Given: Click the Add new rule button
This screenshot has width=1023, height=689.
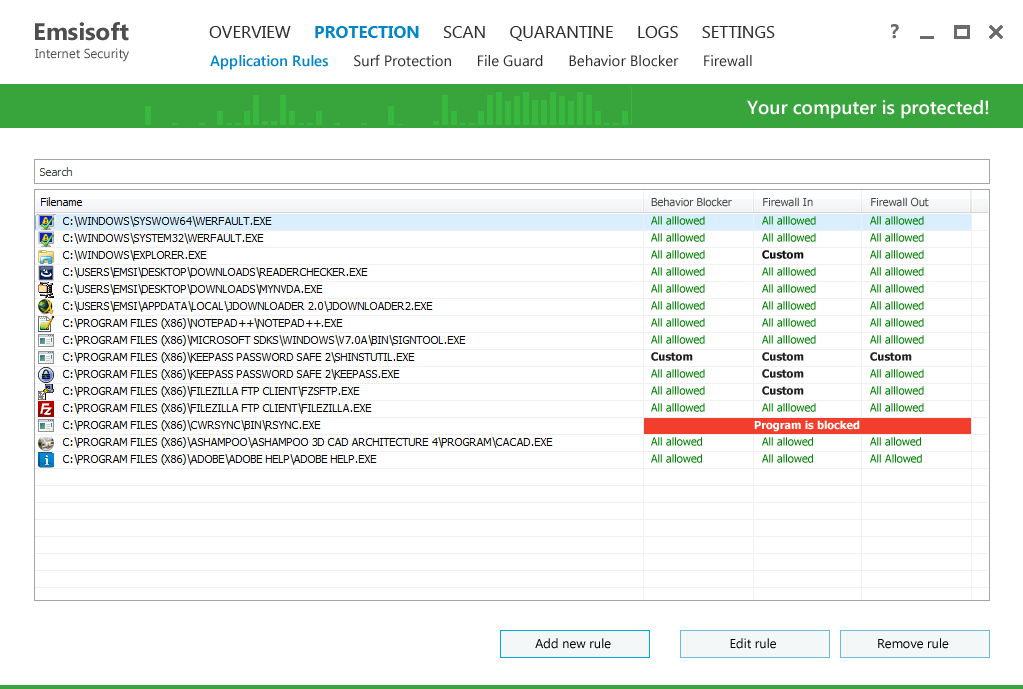Looking at the screenshot, I should tap(574, 643).
